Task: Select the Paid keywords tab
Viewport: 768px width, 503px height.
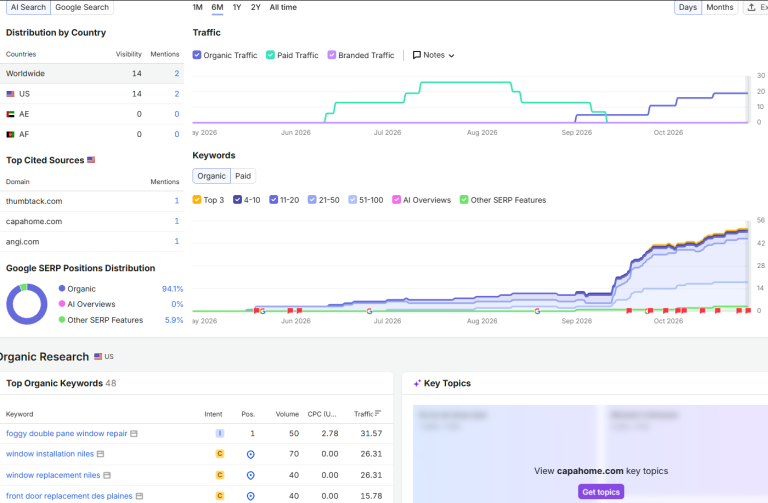Action: [243, 176]
